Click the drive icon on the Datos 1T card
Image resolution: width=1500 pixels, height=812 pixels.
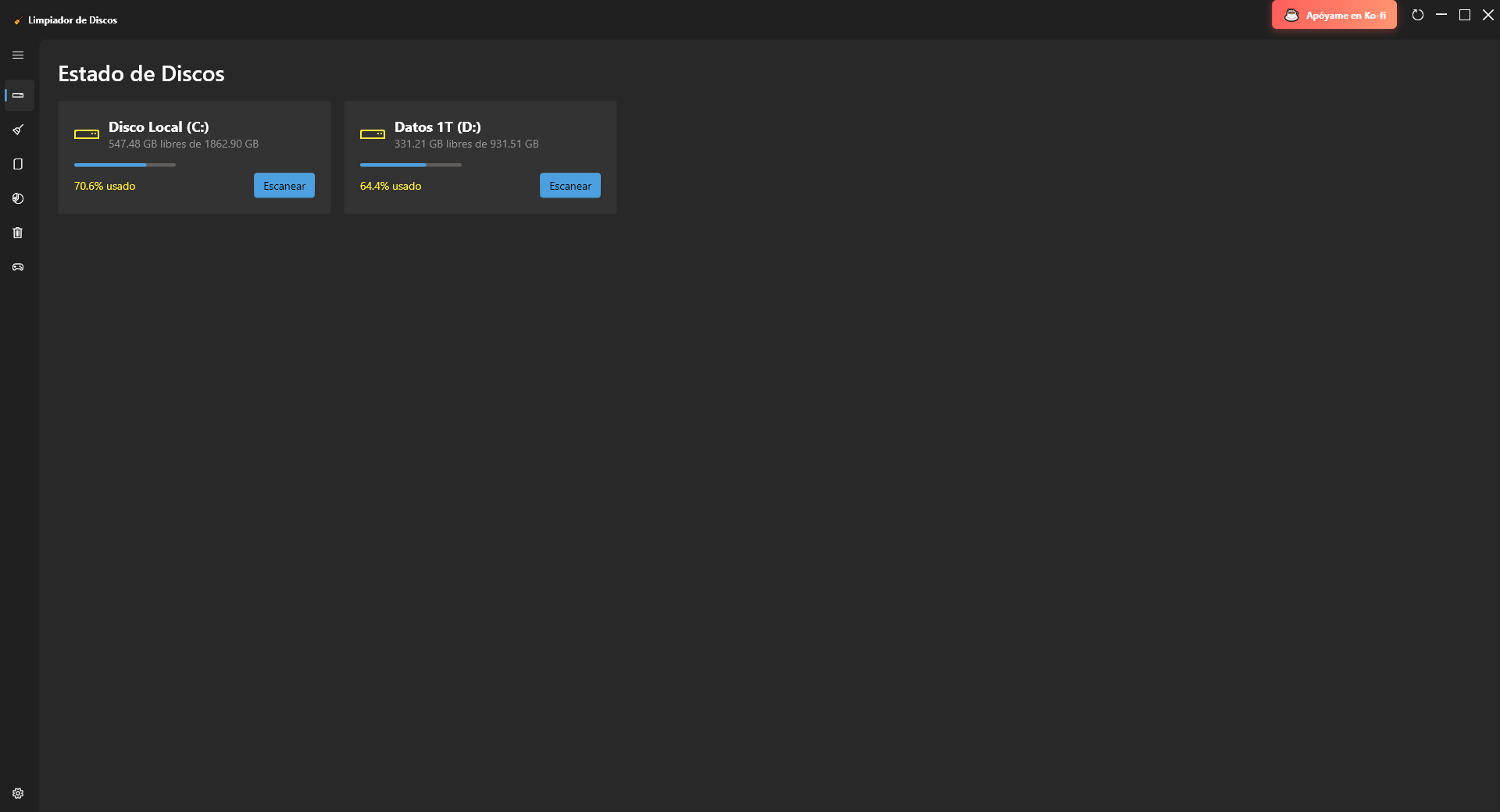point(373,134)
